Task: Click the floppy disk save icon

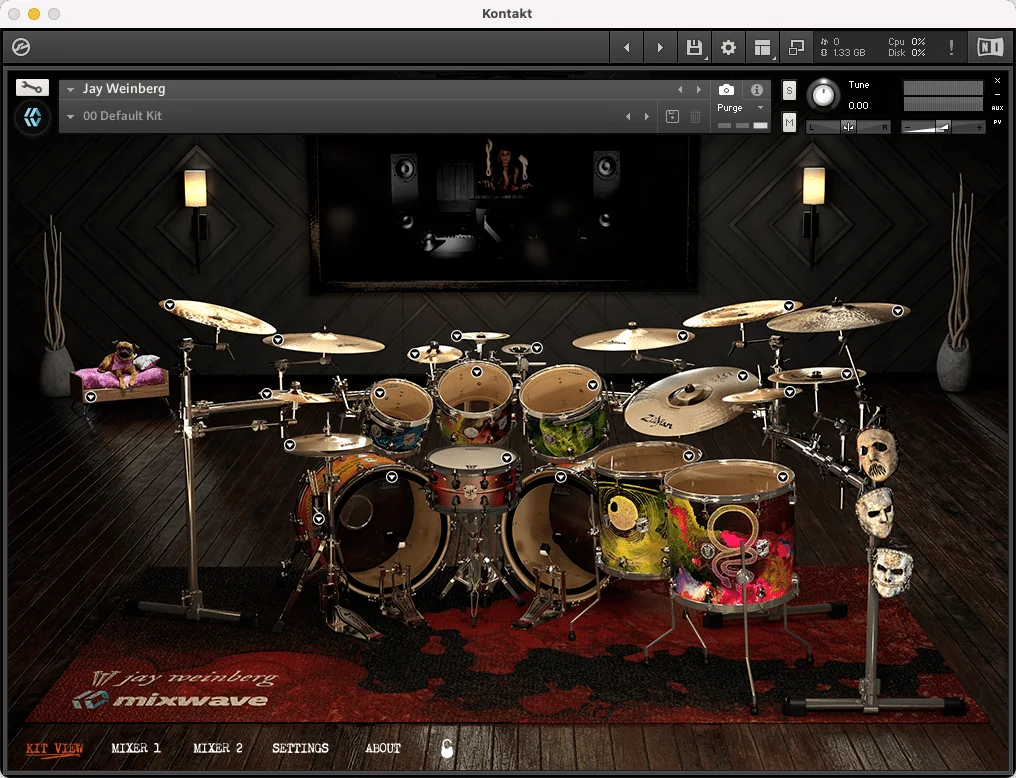Action: click(694, 47)
